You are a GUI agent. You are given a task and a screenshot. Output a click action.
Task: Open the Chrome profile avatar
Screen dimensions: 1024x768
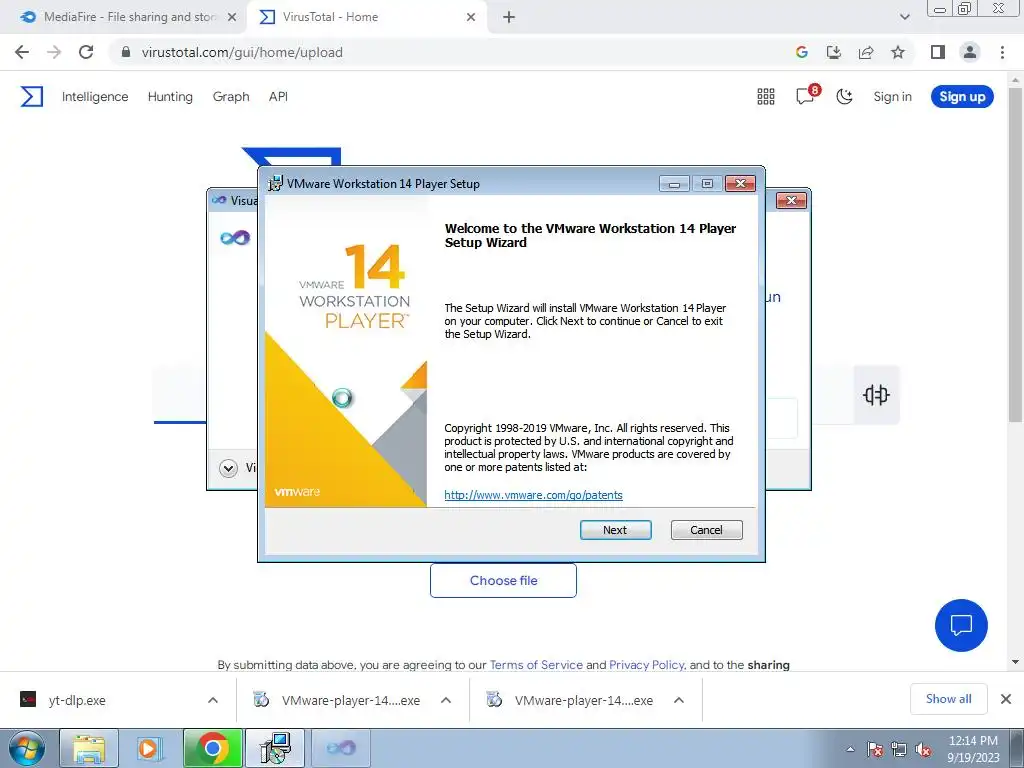970,52
